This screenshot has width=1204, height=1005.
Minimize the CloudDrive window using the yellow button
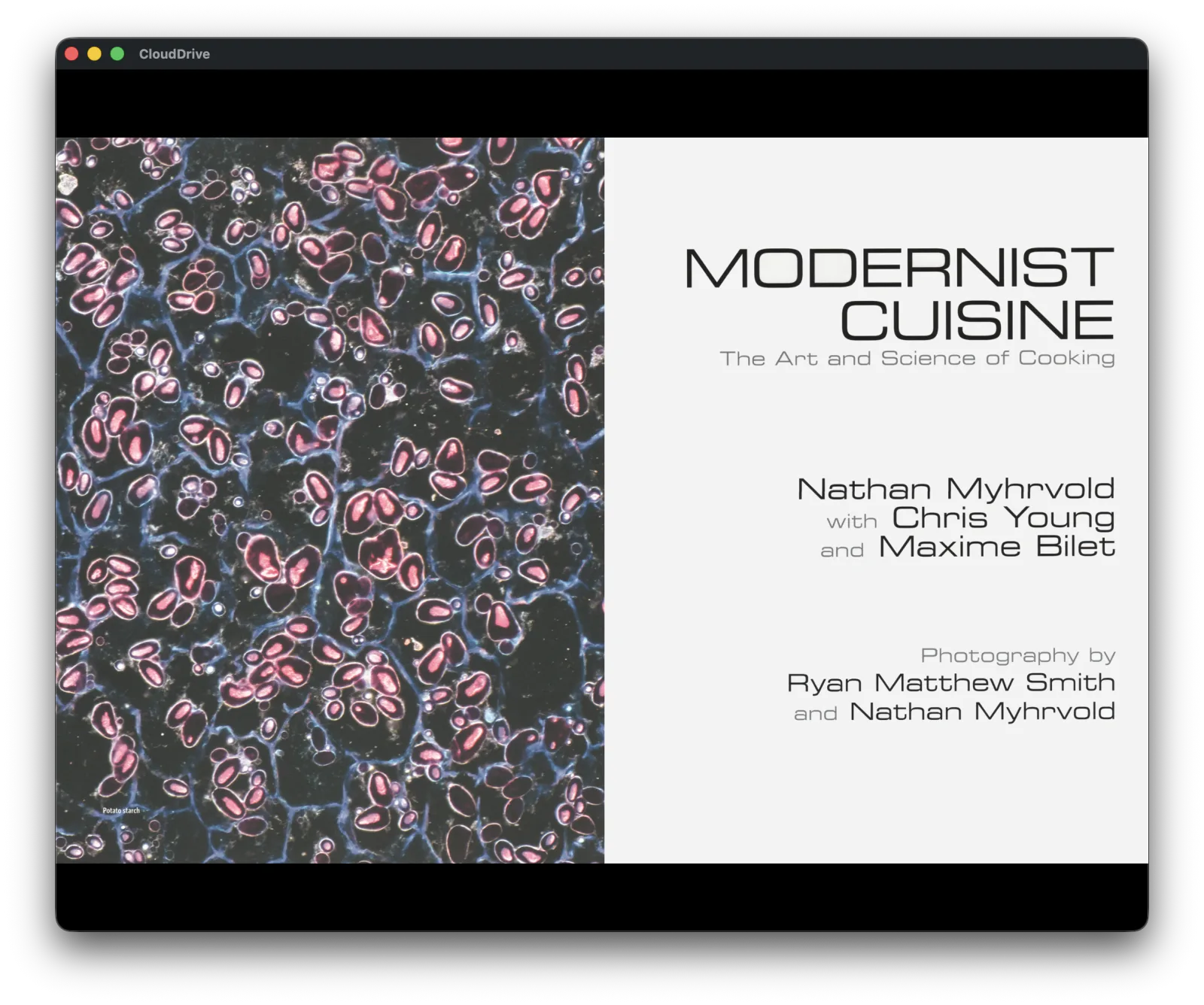tap(95, 53)
